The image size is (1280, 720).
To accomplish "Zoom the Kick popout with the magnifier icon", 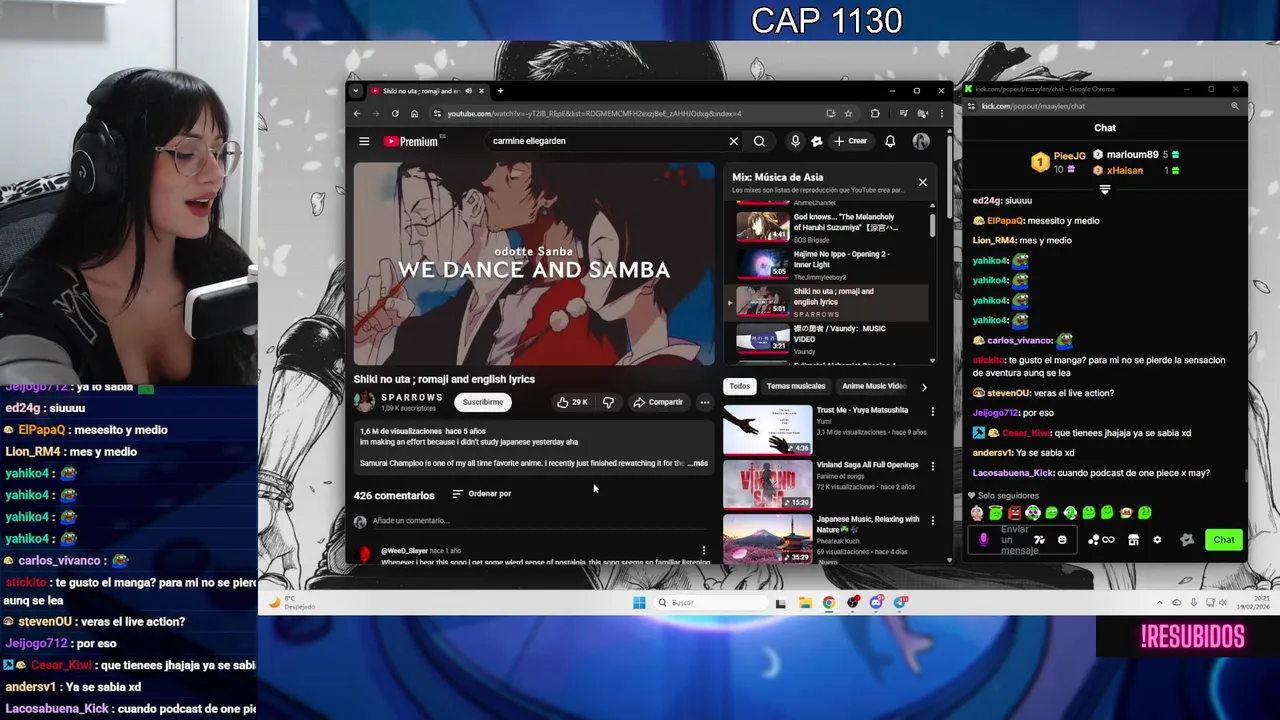I will pos(1235,106).
